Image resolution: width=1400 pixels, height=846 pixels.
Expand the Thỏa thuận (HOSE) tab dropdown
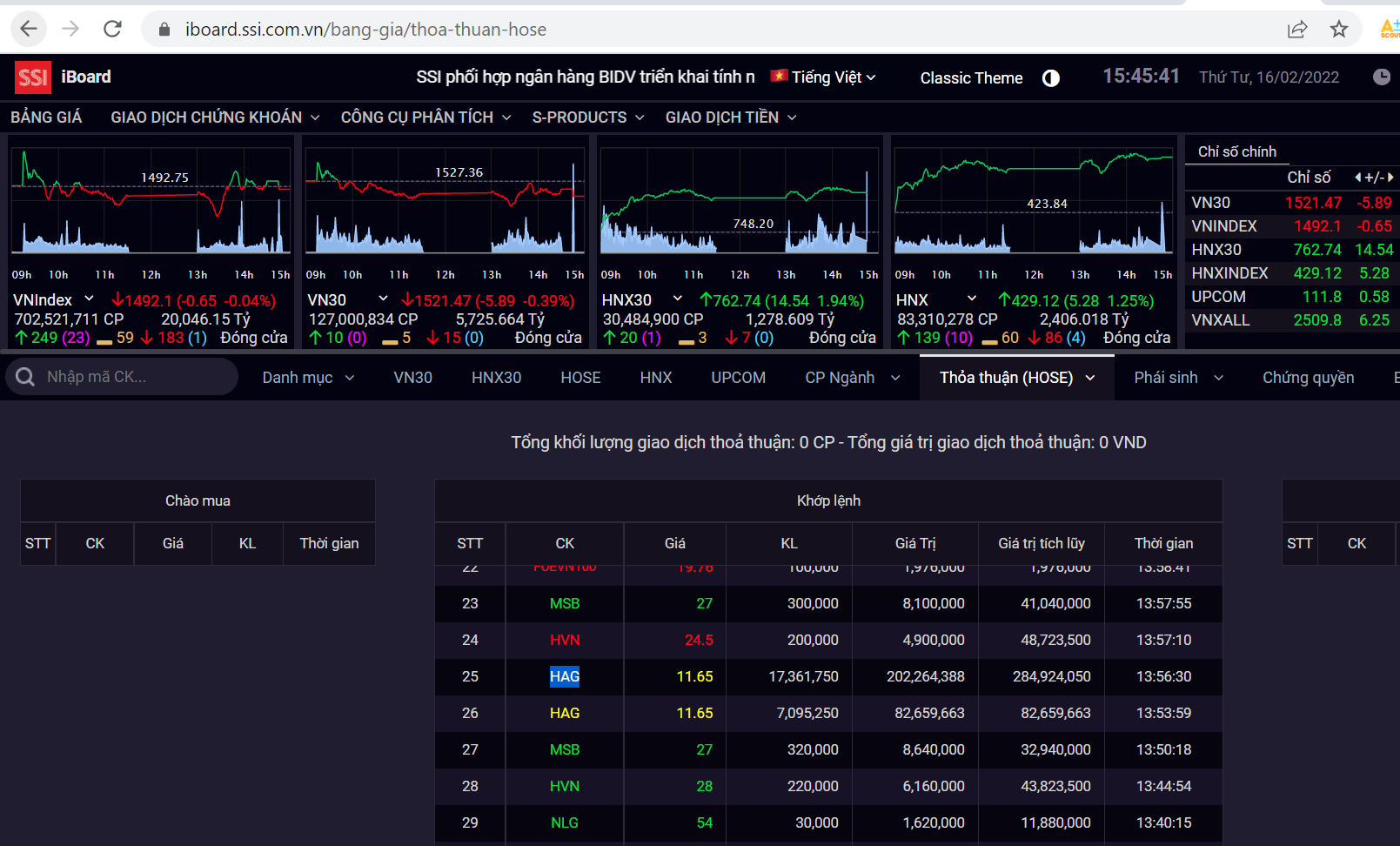pos(1089,378)
